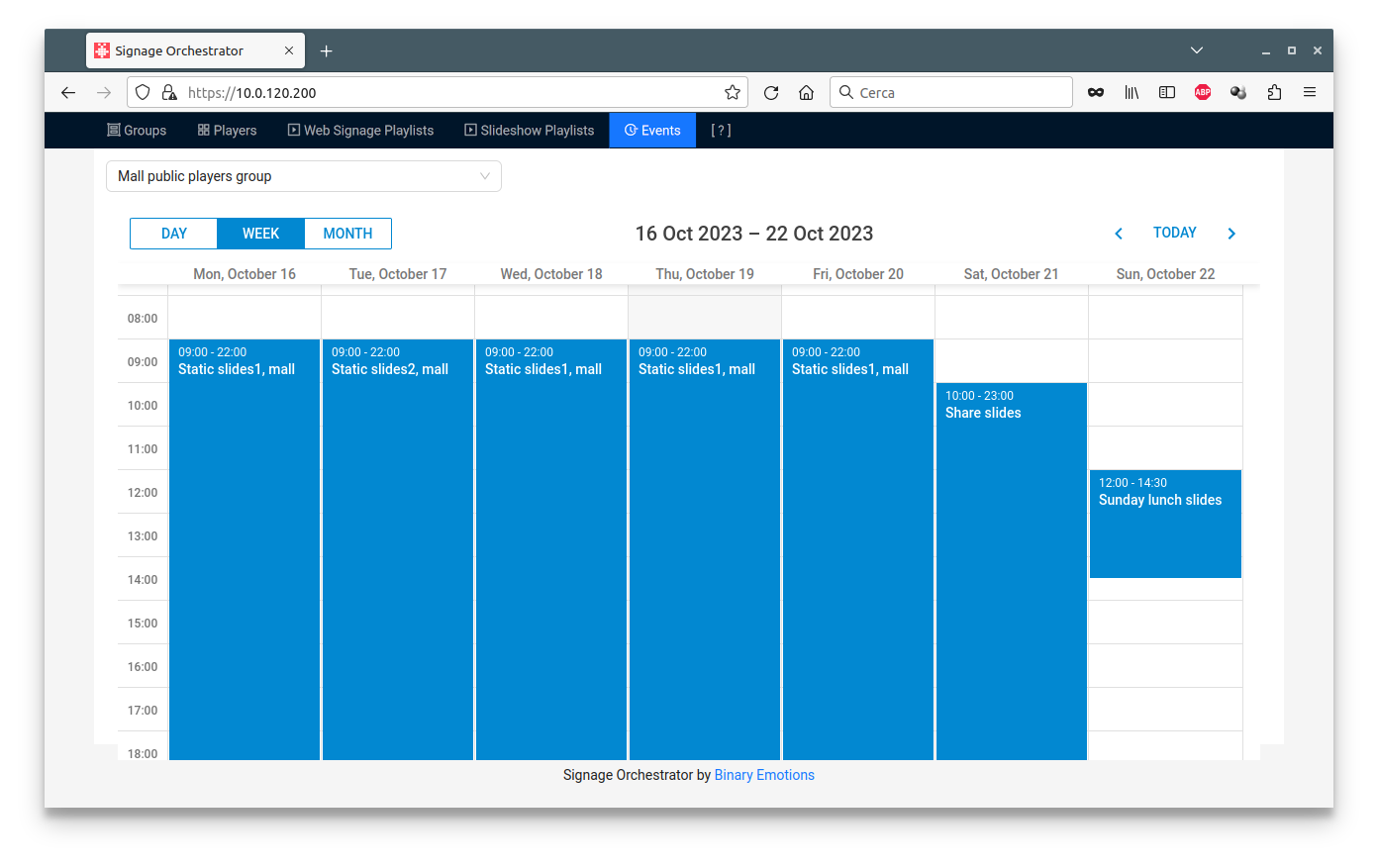Image resolution: width=1378 pixels, height=868 pixels.
Task: Jump to TODAY in the calendar
Action: point(1175,233)
